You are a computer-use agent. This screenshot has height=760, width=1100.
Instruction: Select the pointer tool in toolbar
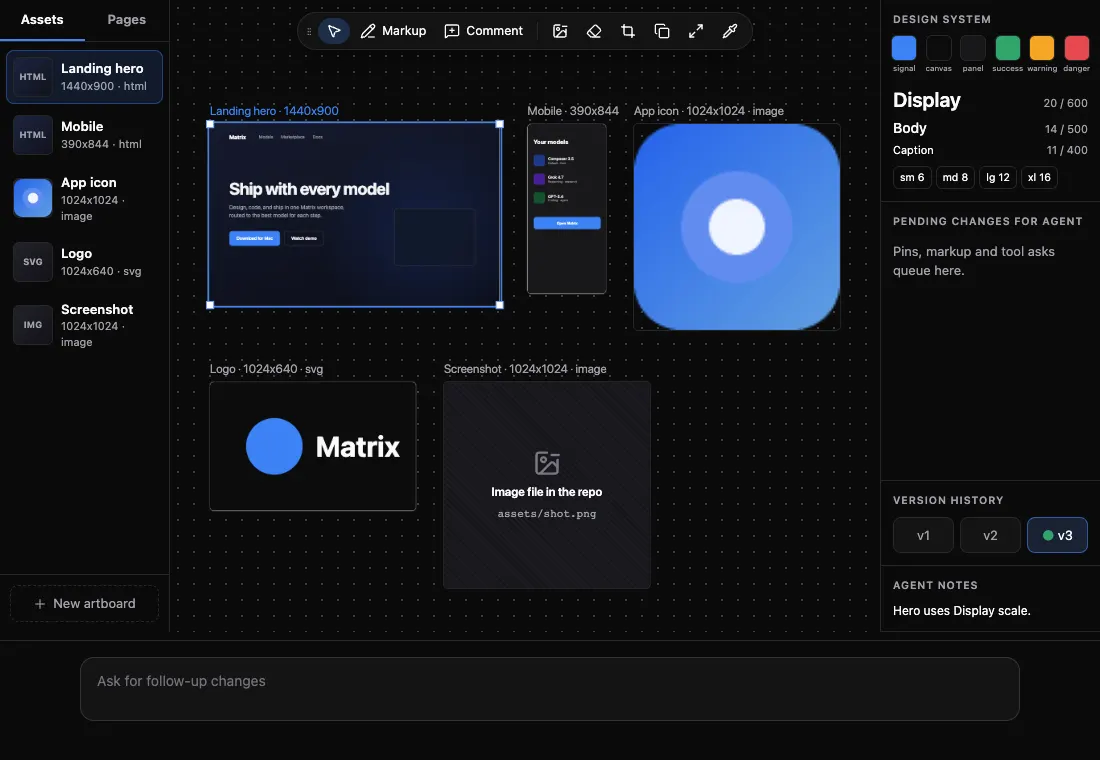[x=334, y=31]
